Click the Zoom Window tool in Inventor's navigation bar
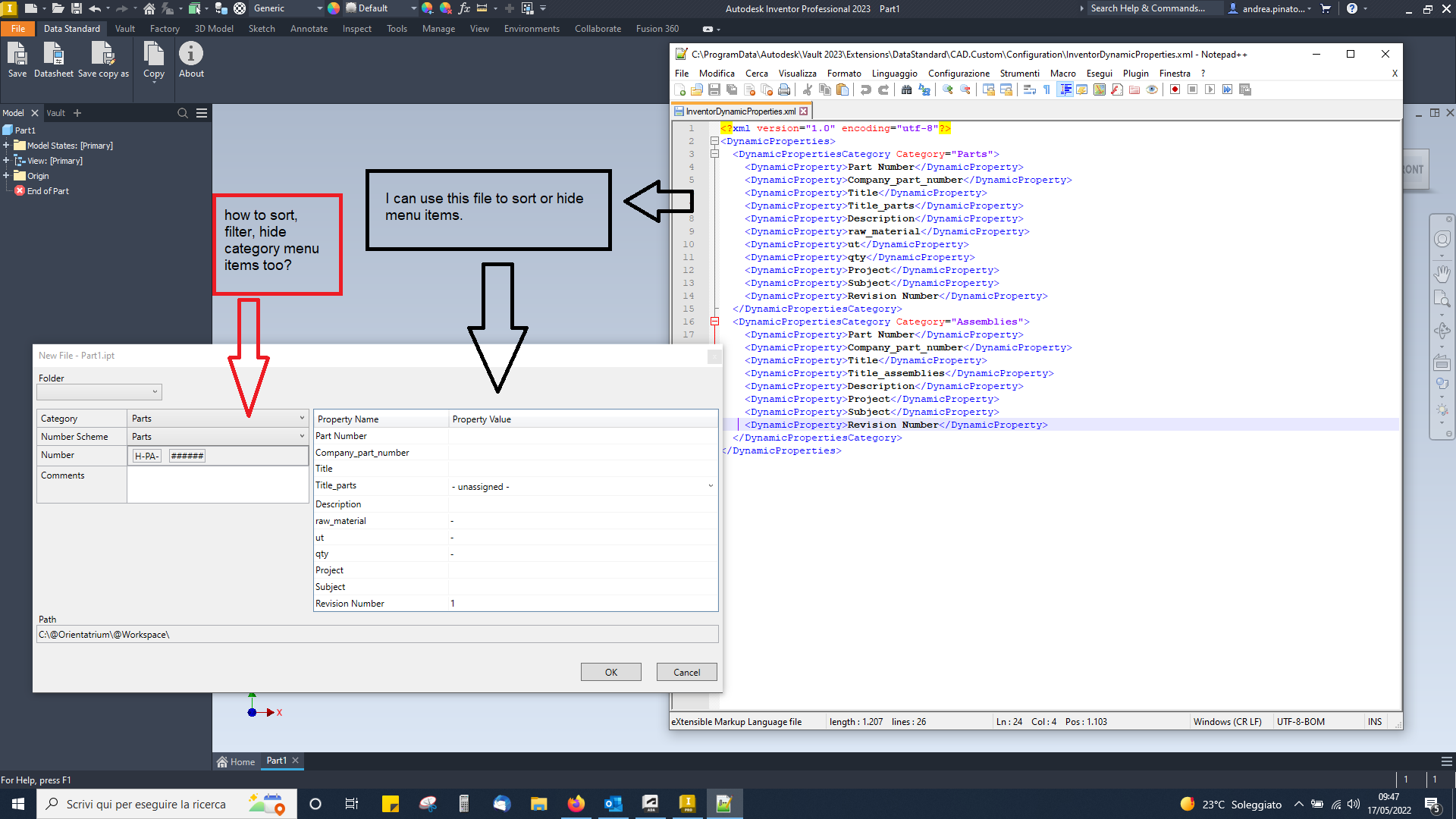This screenshot has width=1456, height=819. [x=1443, y=299]
